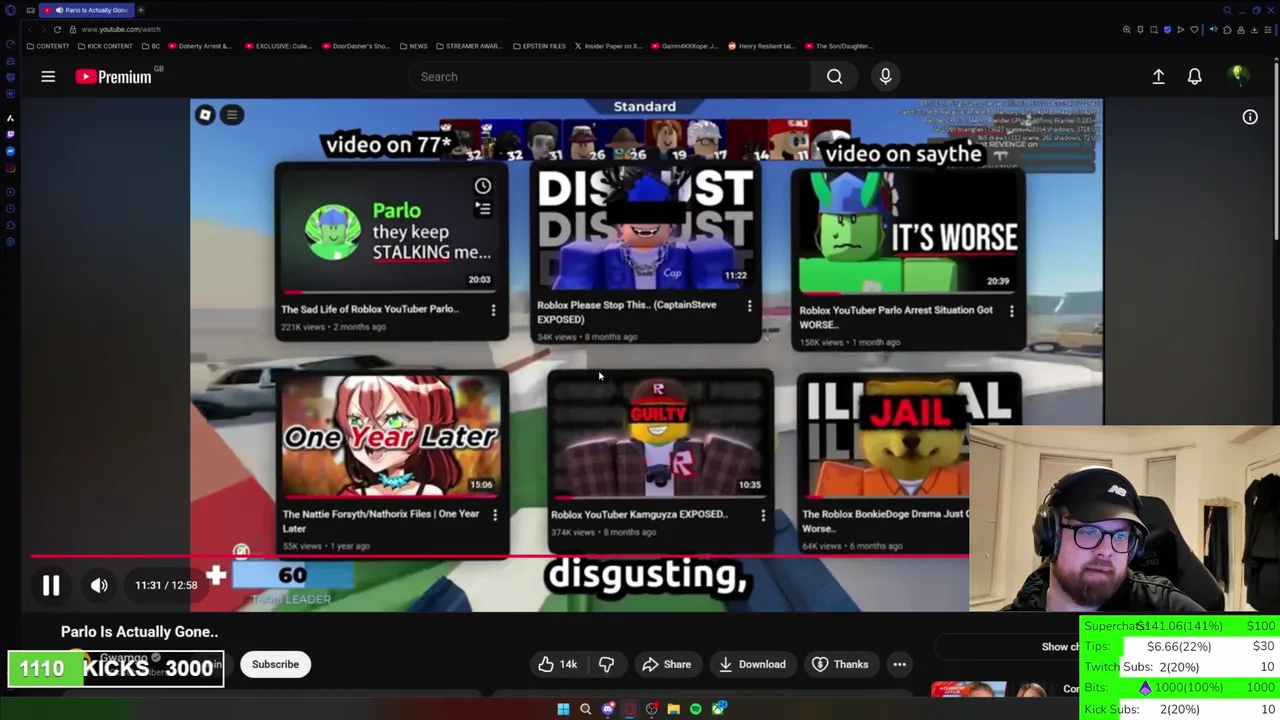Open the KICK CONTENT bookmarks folder

[106, 46]
